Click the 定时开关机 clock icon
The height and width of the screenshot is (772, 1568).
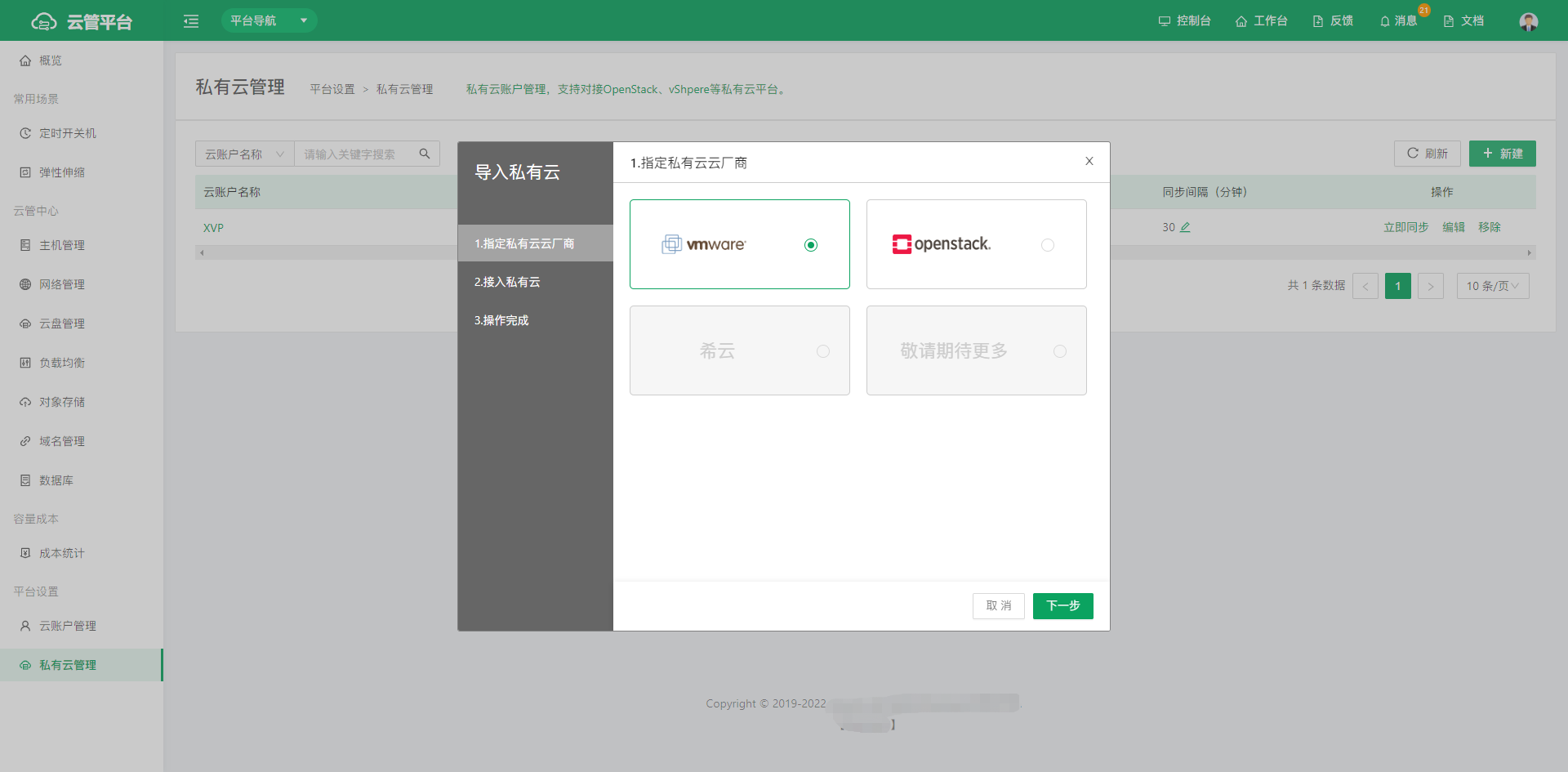click(25, 133)
